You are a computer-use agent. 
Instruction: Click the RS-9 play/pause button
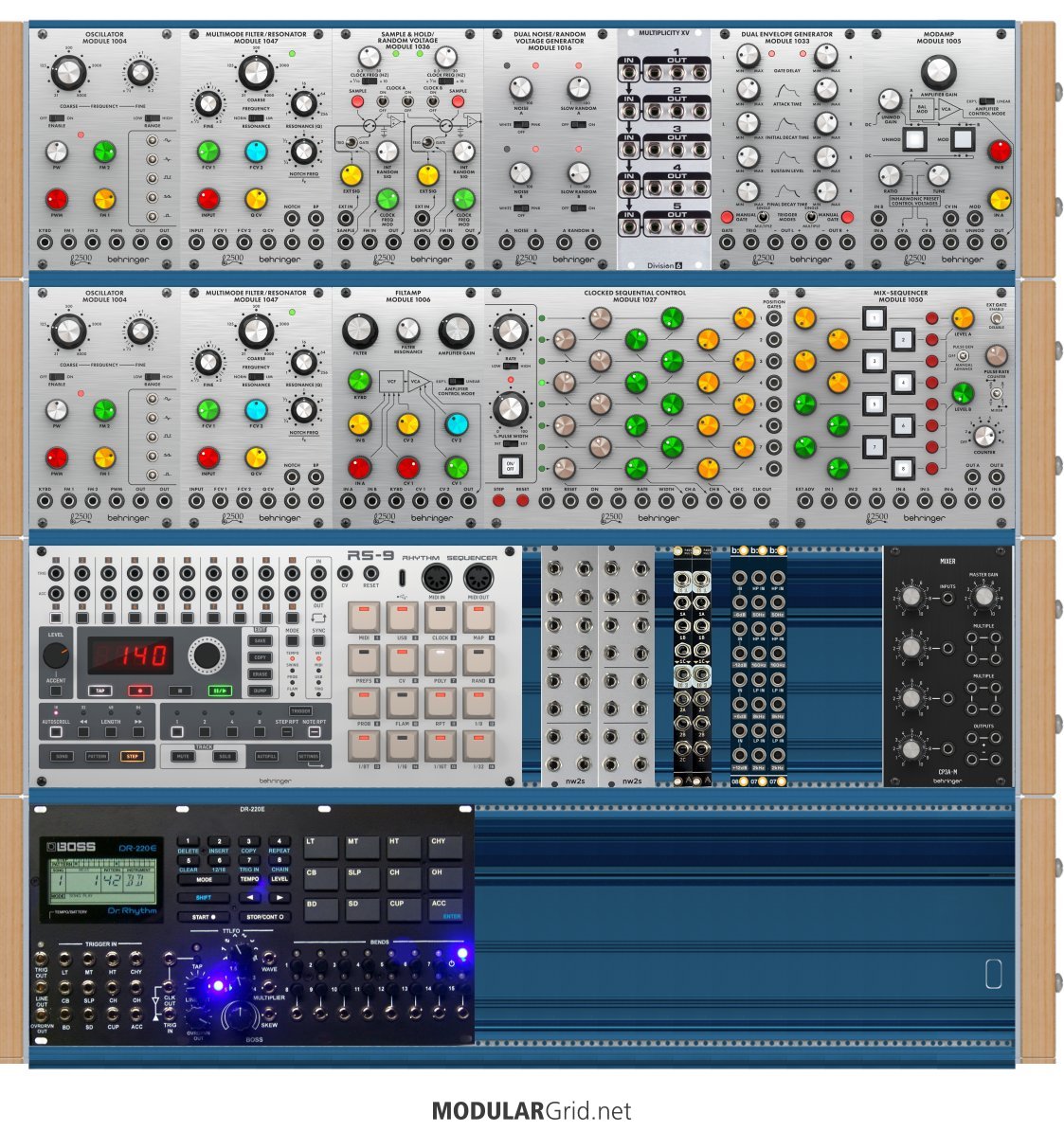(219, 691)
